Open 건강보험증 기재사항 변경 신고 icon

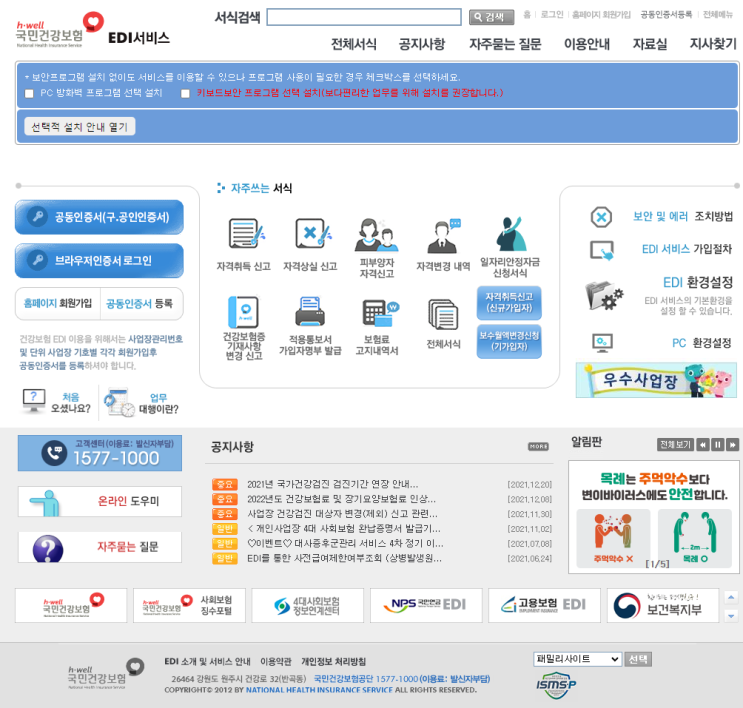pyautogui.click(x=244, y=312)
